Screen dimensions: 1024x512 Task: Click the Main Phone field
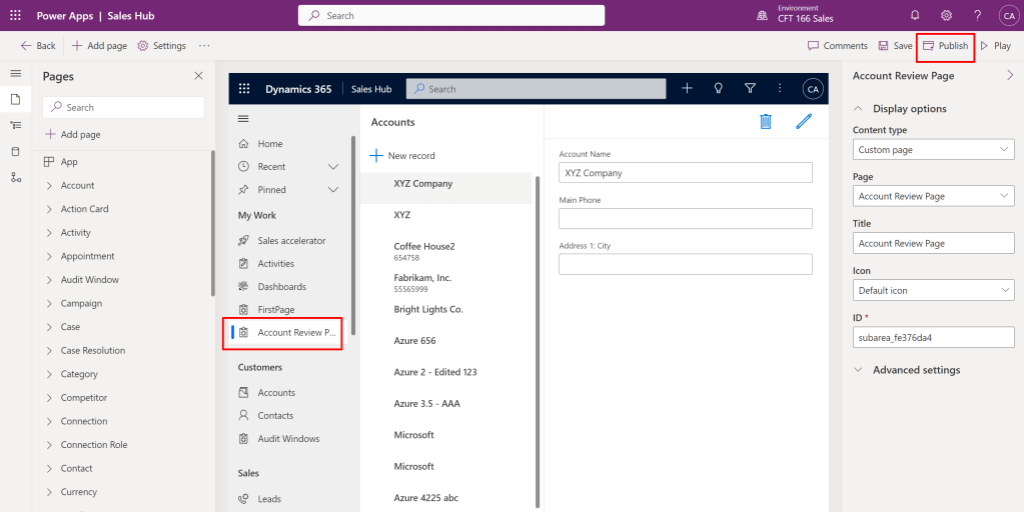[x=685, y=219]
